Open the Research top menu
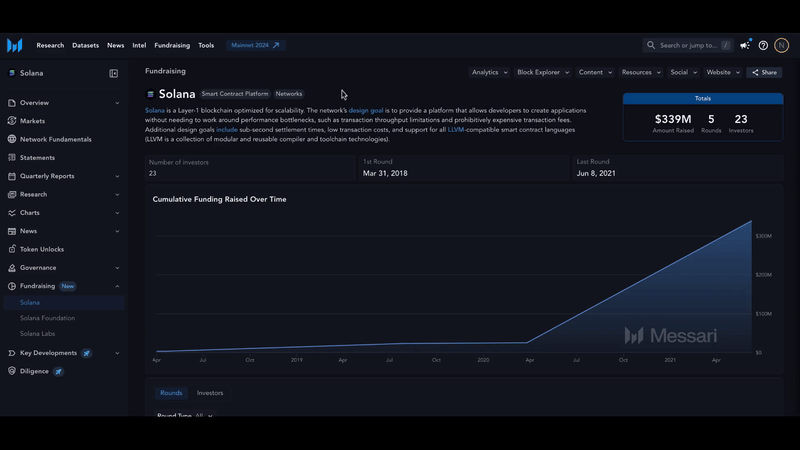The width and height of the screenshot is (800, 450). 50,45
